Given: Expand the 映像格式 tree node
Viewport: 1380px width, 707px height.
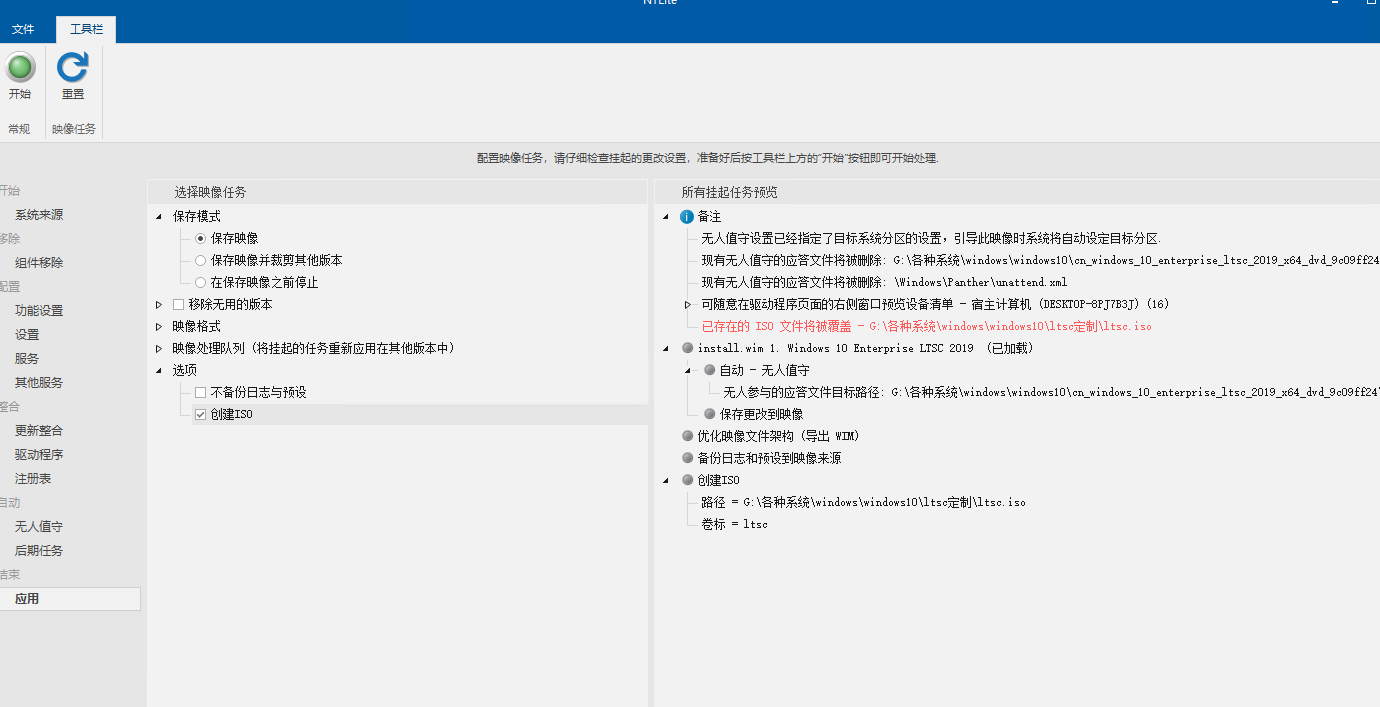Looking at the screenshot, I should pyautogui.click(x=158, y=326).
